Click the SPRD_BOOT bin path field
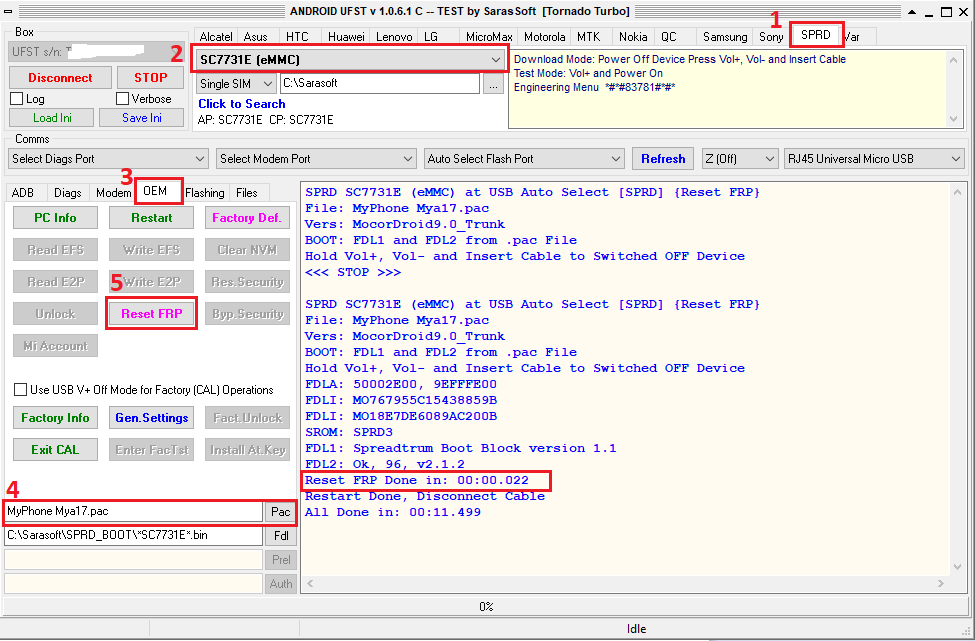 click(x=134, y=535)
